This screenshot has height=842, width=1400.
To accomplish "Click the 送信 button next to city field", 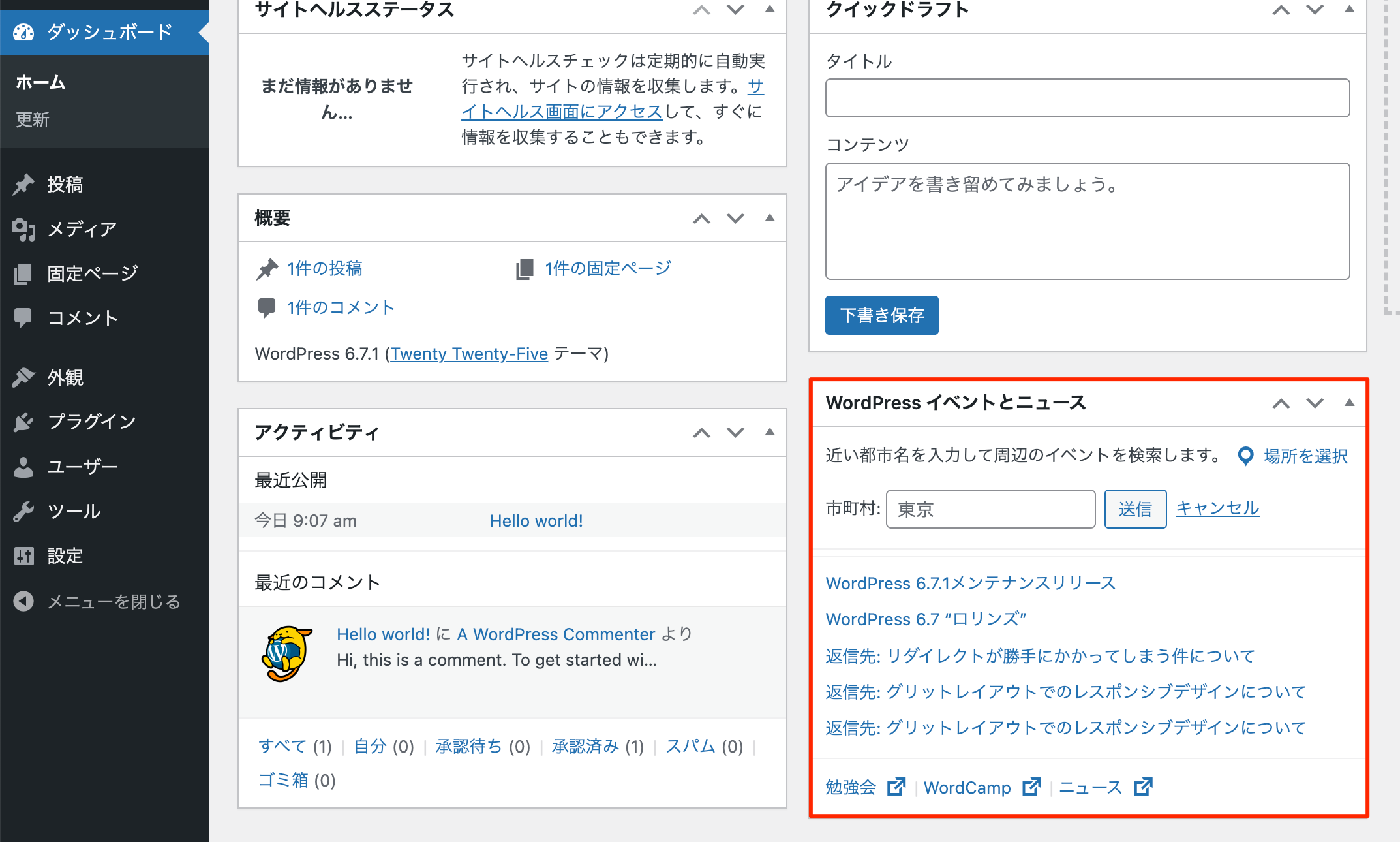I will (x=1134, y=509).
